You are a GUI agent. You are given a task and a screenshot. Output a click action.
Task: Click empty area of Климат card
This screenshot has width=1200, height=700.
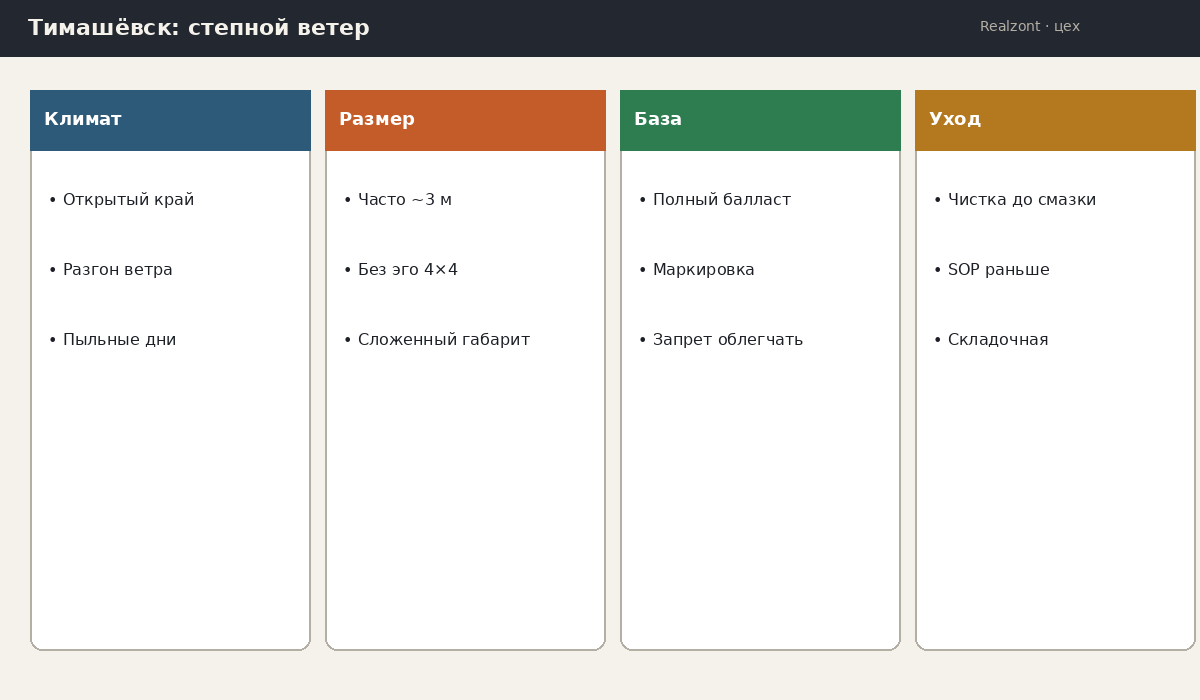[x=170, y=500]
